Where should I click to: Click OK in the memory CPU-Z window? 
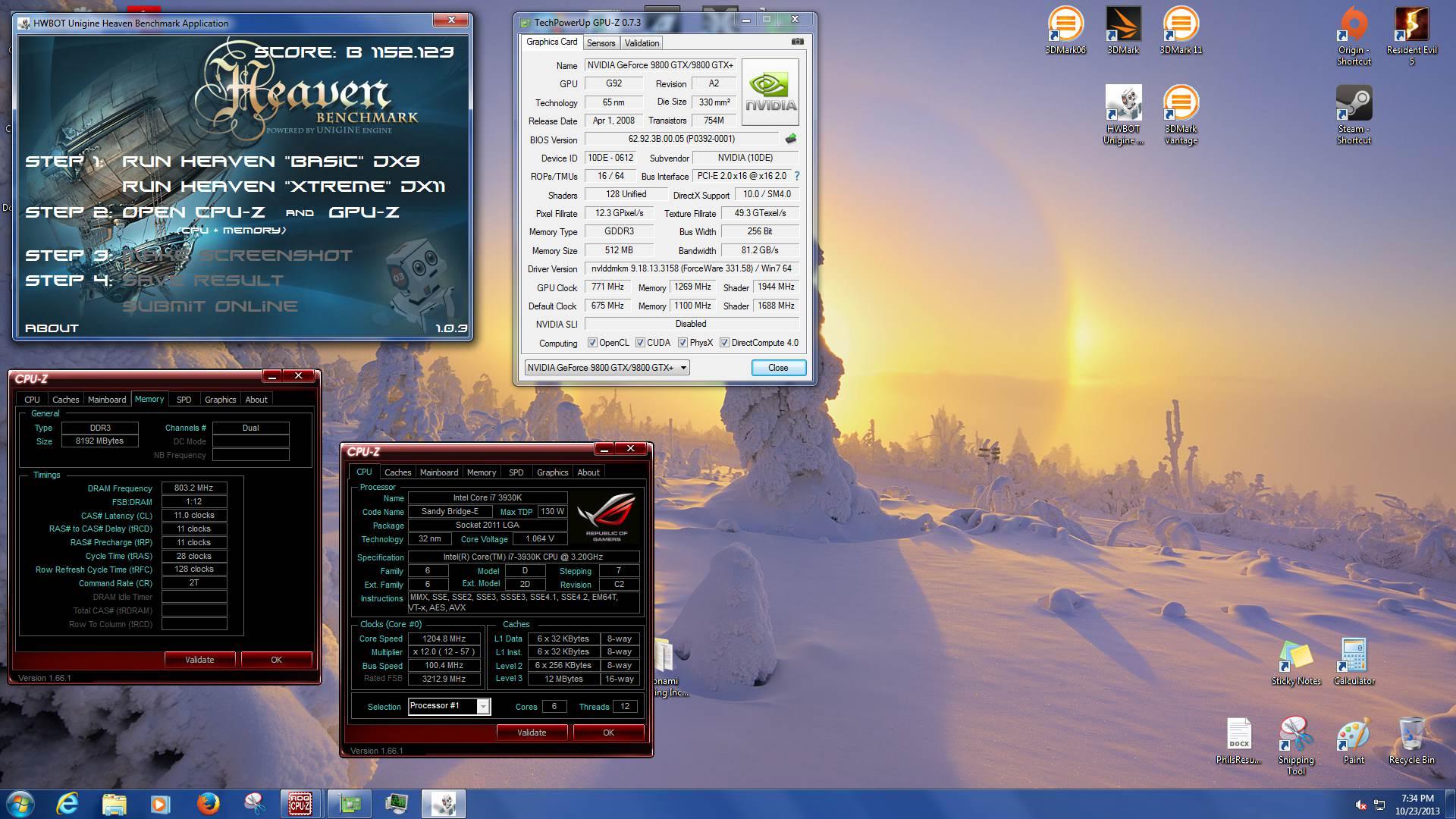pyautogui.click(x=276, y=660)
